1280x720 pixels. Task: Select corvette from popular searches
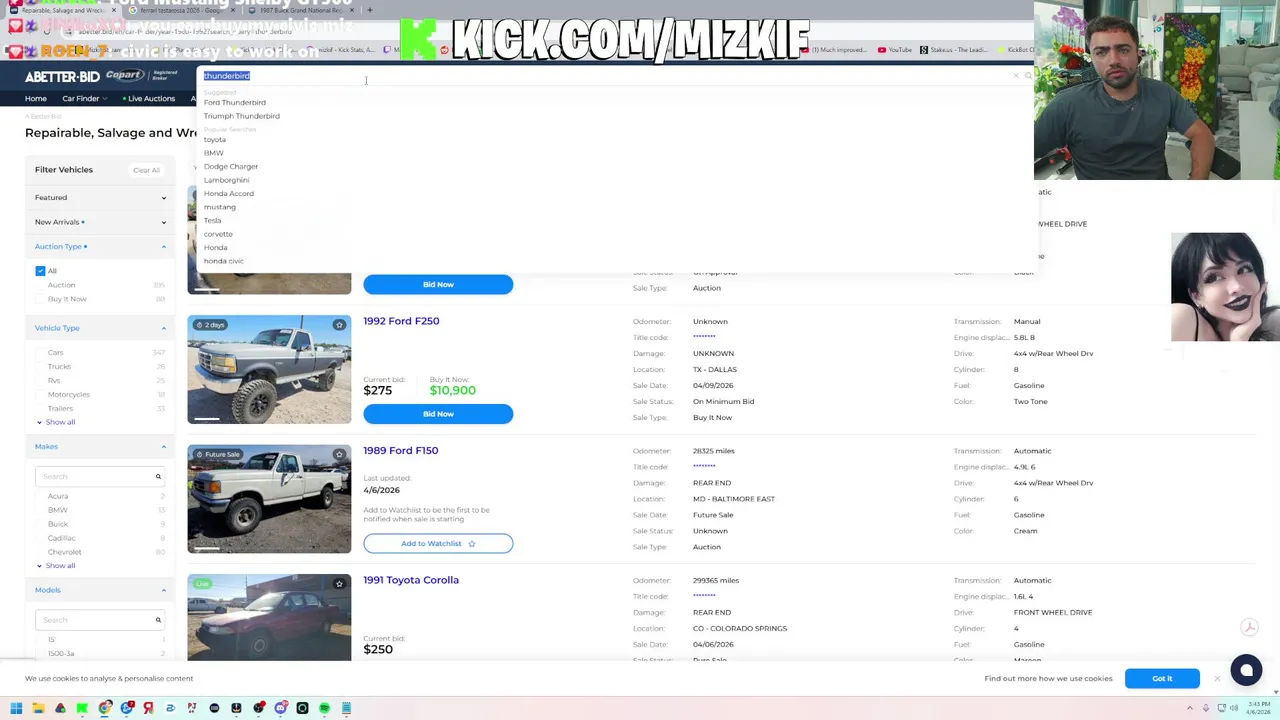218,234
